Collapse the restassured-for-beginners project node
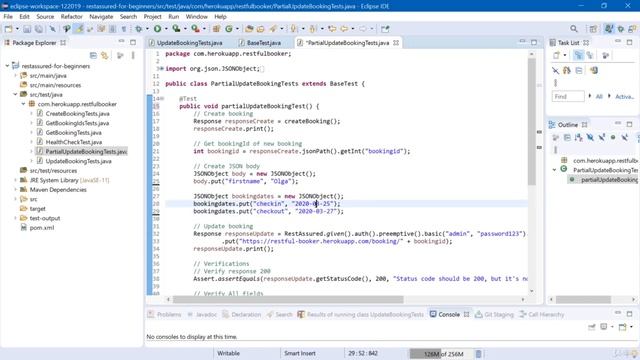Image resolution: width=640 pixels, height=360 pixels. 7,66
